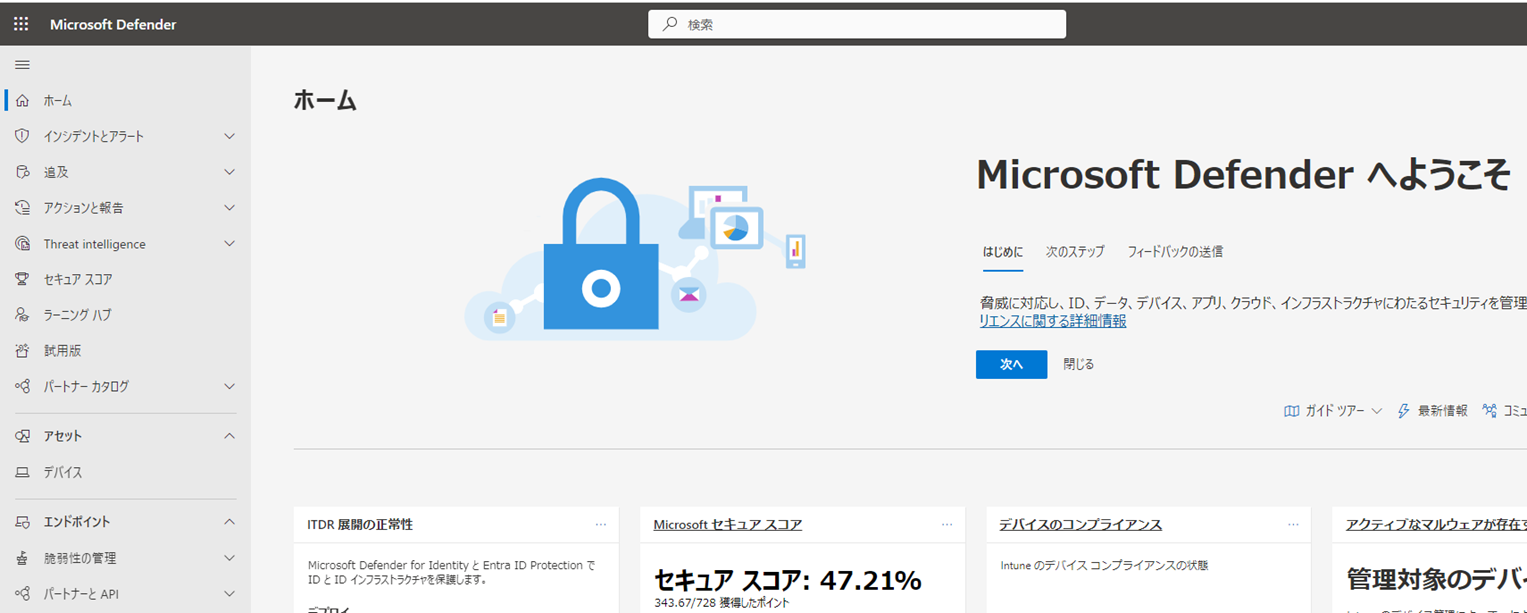Select the 次のステップ tab
Viewport: 1527px width, 613px height.
[x=1075, y=252]
